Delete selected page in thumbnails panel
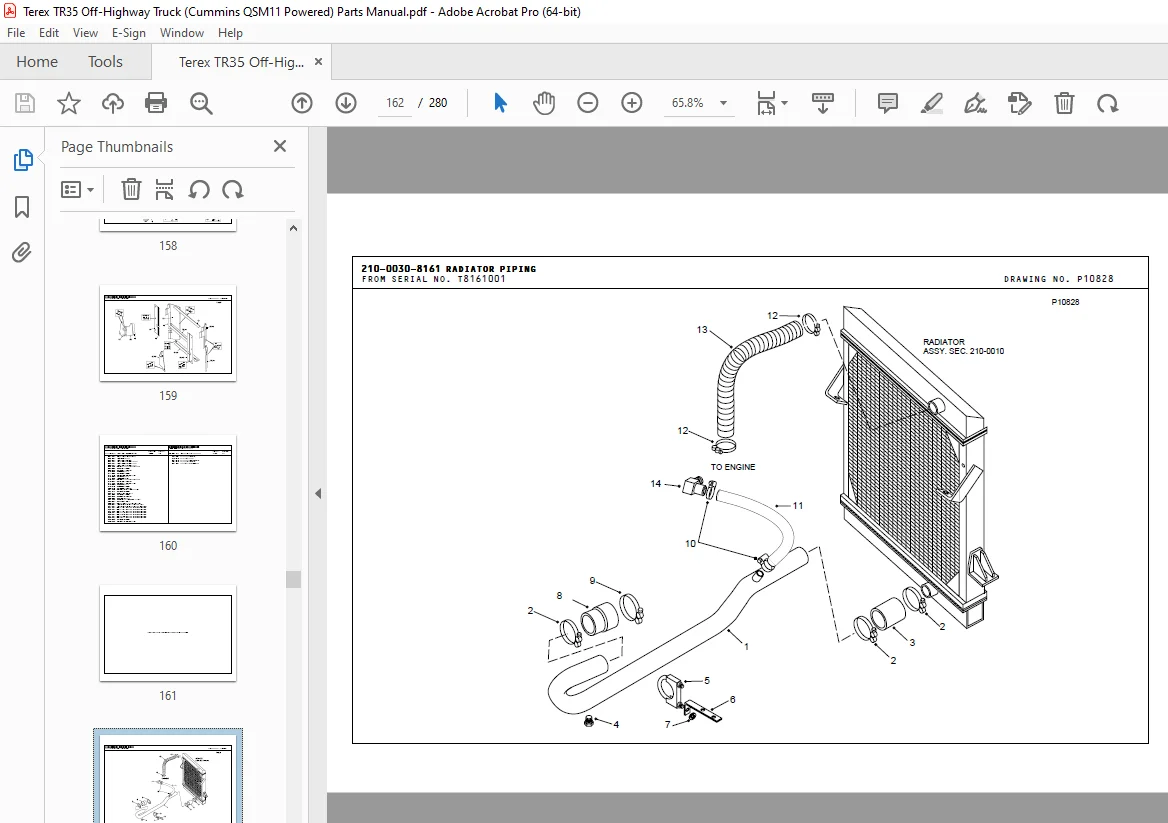The image size is (1168, 823). click(131, 189)
